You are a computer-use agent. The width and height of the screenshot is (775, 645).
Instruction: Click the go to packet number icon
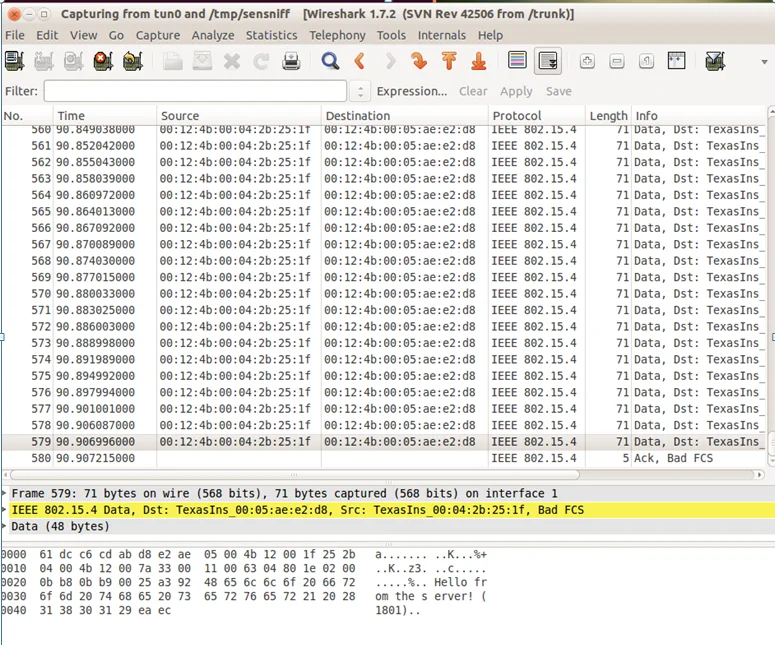tap(419, 61)
